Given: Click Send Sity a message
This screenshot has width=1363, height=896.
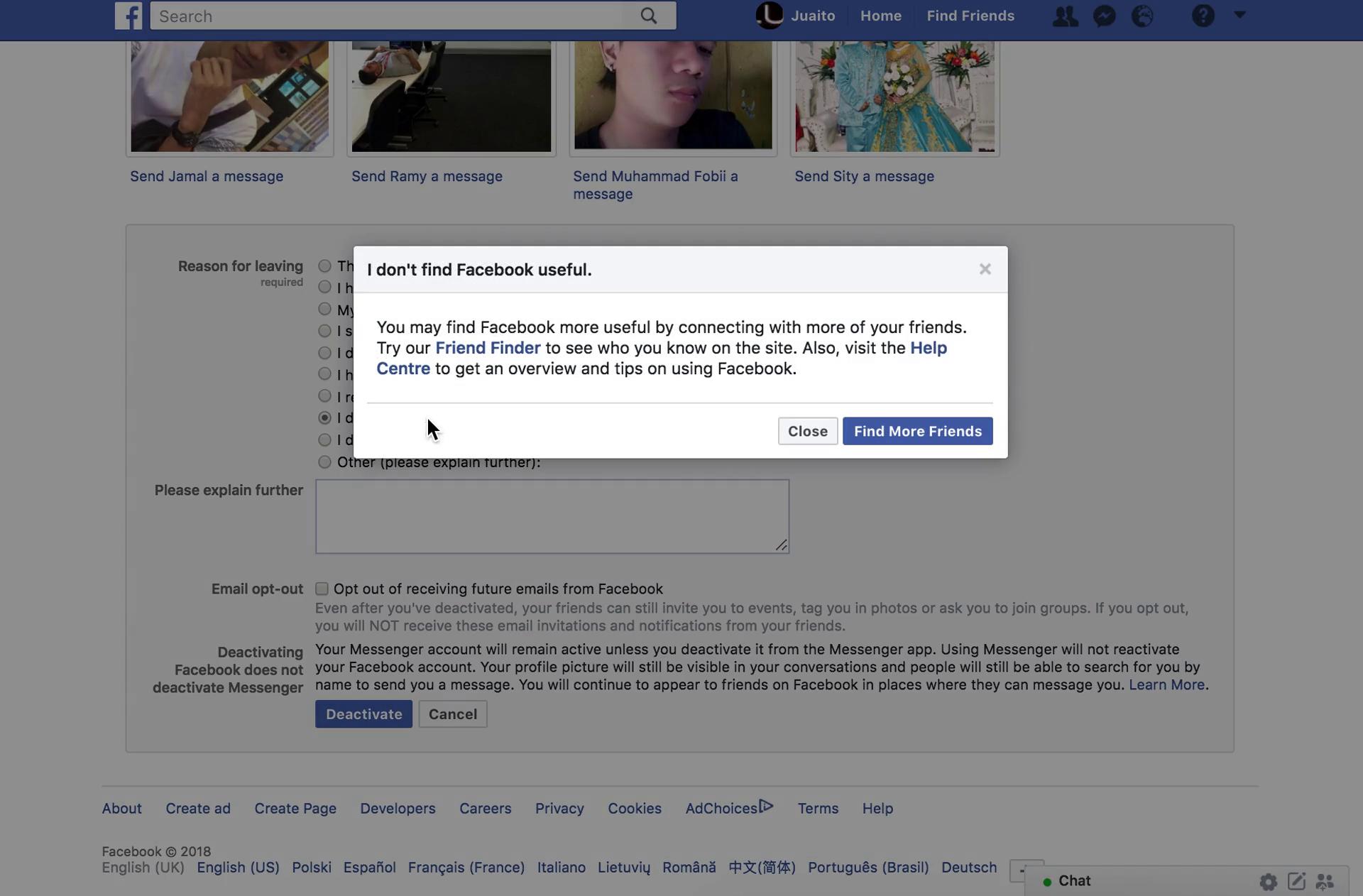Looking at the screenshot, I should pyautogui.click(x=864, y=176).
